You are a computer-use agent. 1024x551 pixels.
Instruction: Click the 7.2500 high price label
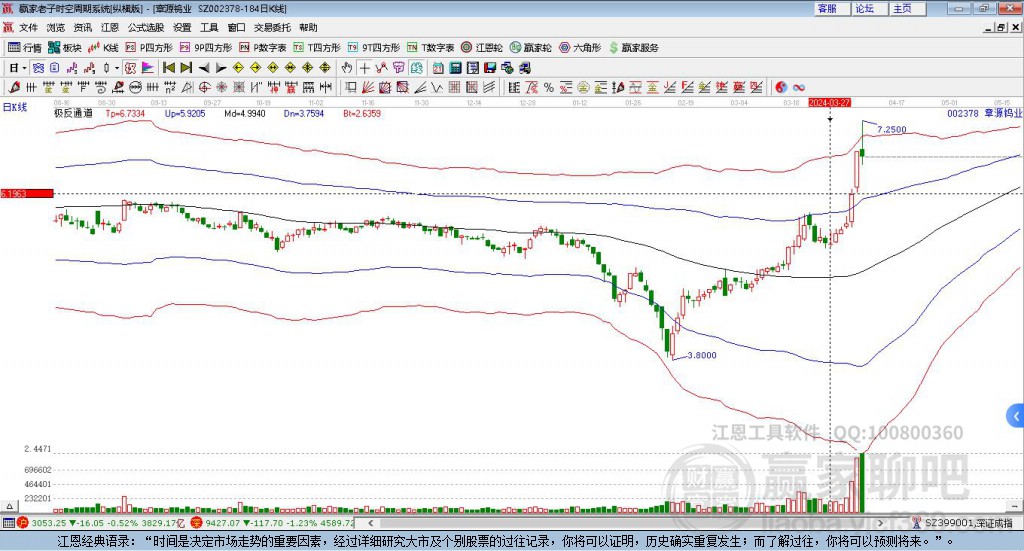click(x=891, y=129)
